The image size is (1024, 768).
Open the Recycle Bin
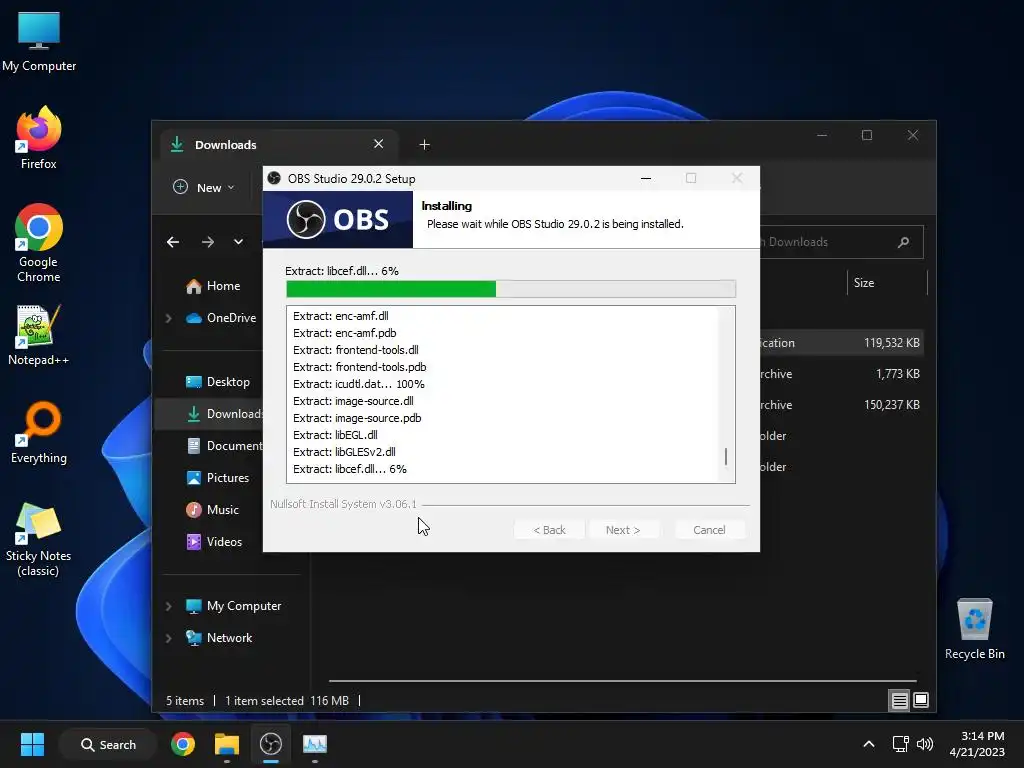click(x=974, y=629)
